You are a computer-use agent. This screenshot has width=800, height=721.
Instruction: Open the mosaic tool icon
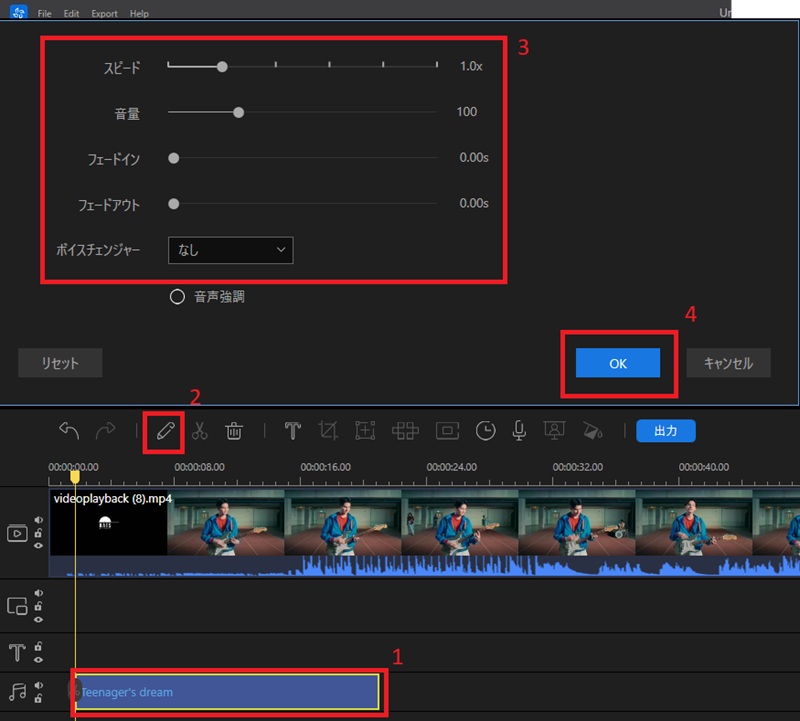405,431
